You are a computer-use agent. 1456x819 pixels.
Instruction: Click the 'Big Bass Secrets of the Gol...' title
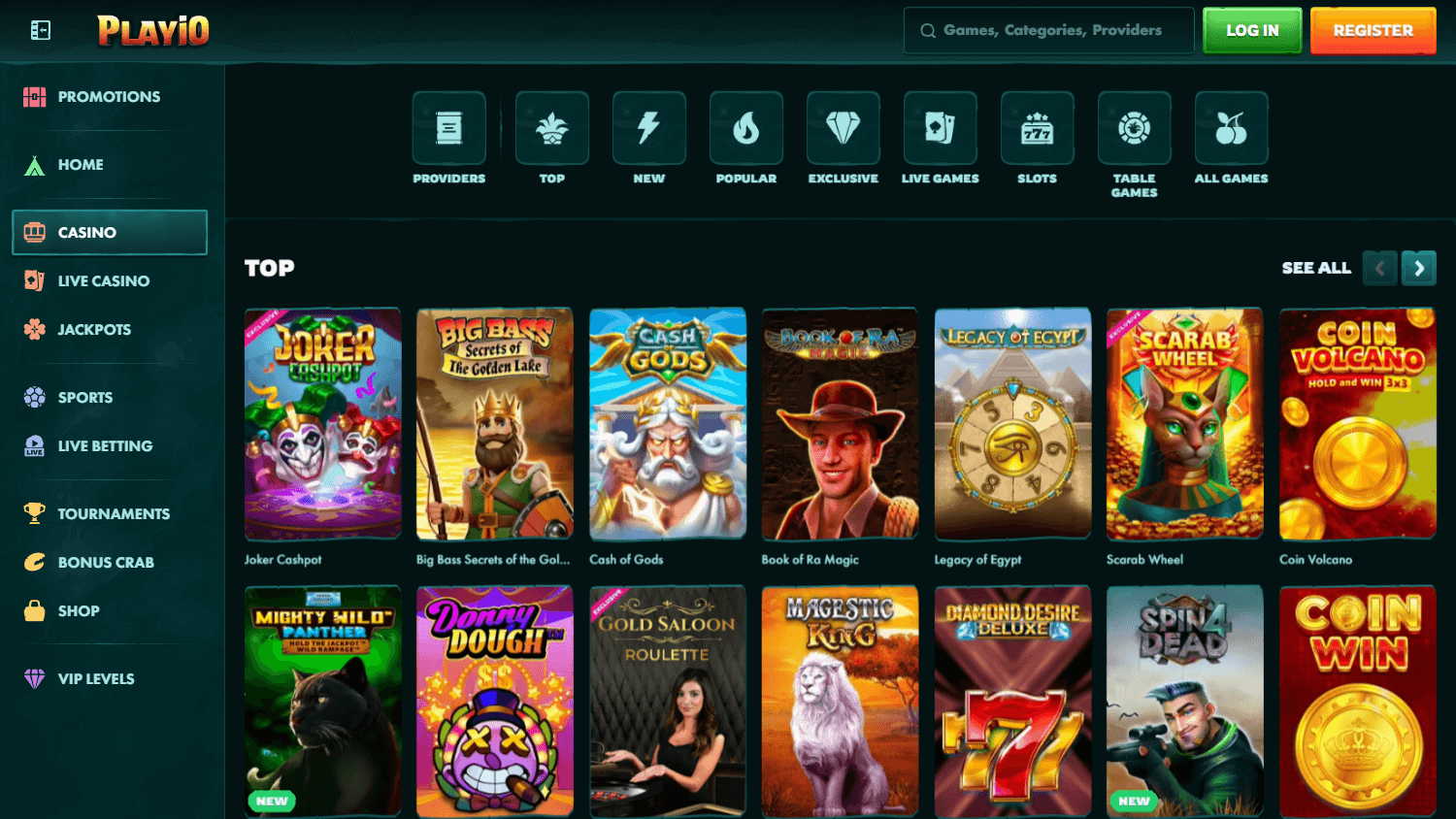coord(493,560)
